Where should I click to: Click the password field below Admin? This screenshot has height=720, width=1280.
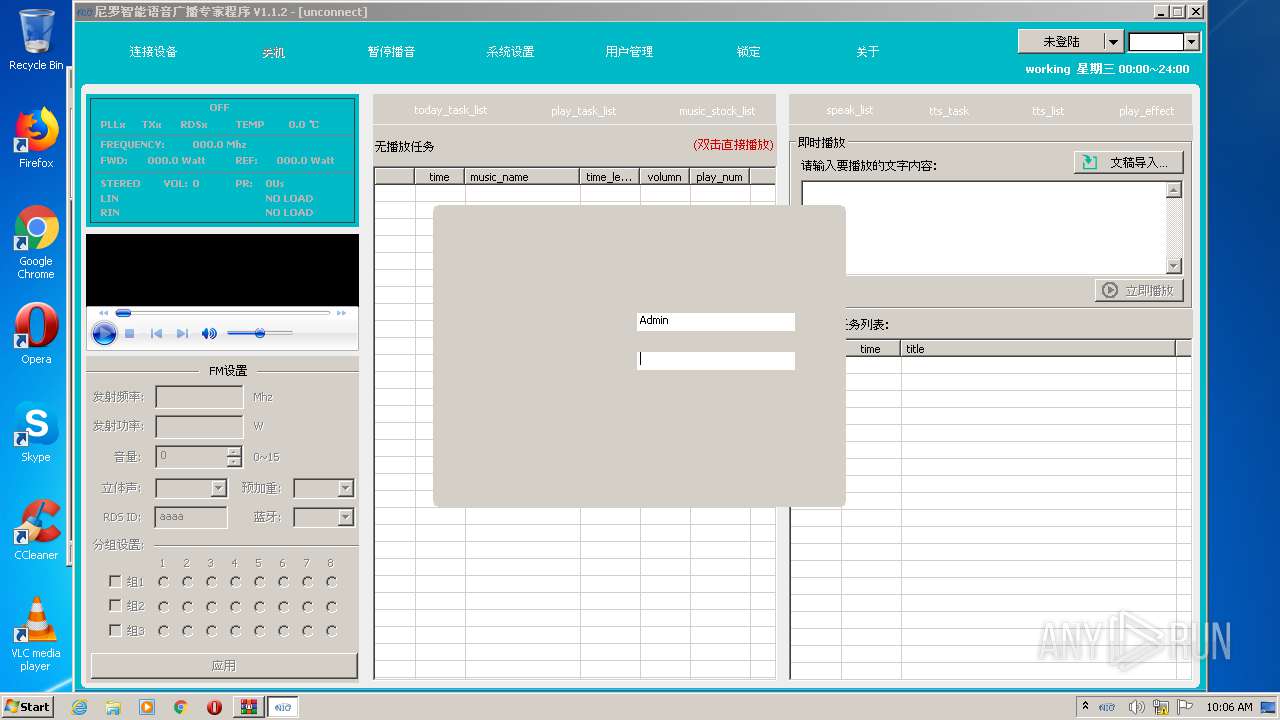pyautogui.click(x=716, y=360)
